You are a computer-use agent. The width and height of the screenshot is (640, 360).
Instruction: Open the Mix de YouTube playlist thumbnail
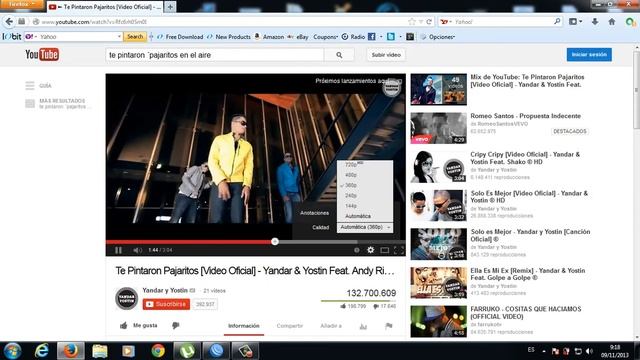click(x=438, y=89)
